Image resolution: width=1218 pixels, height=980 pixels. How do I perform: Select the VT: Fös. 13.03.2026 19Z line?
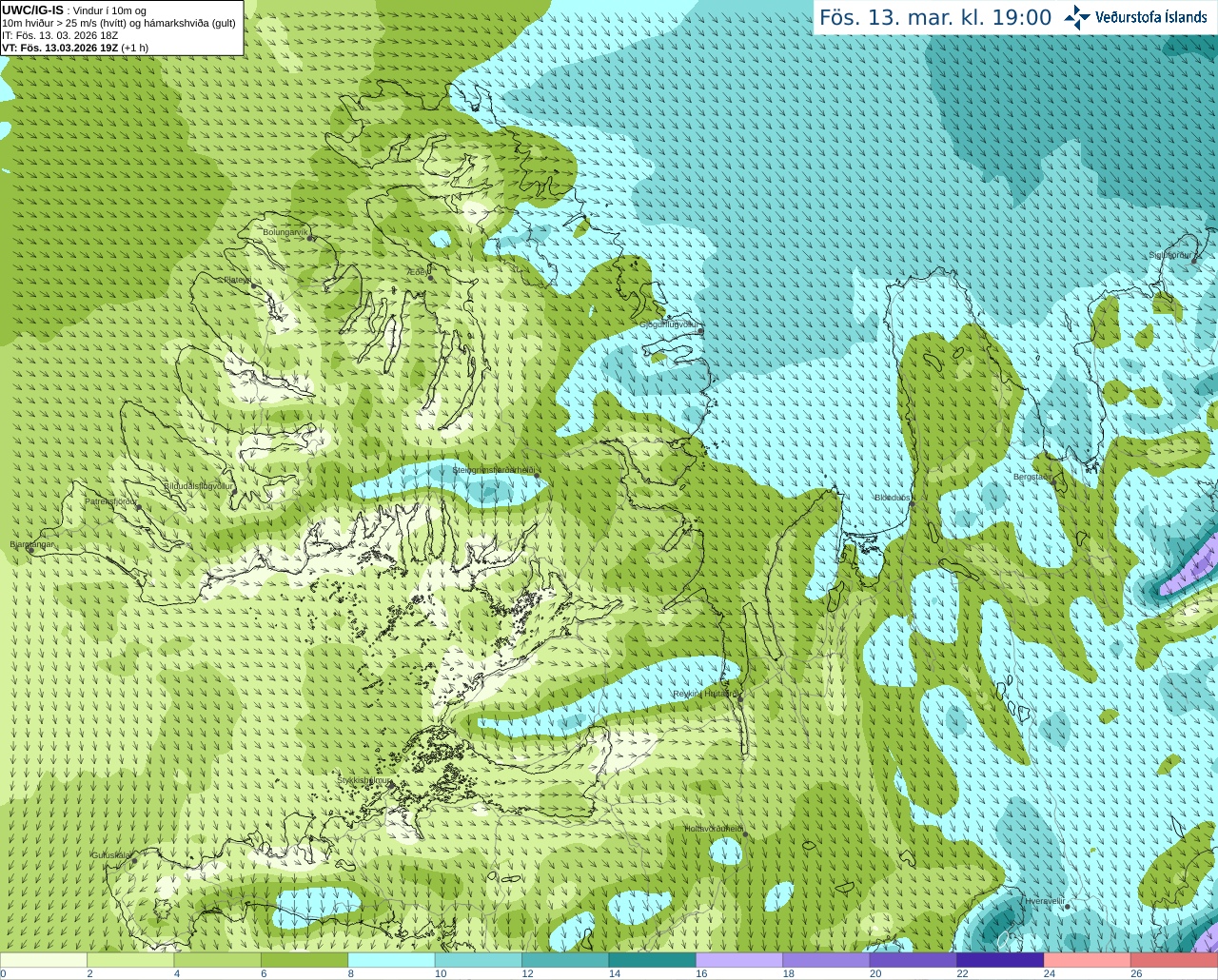(74, 48)
